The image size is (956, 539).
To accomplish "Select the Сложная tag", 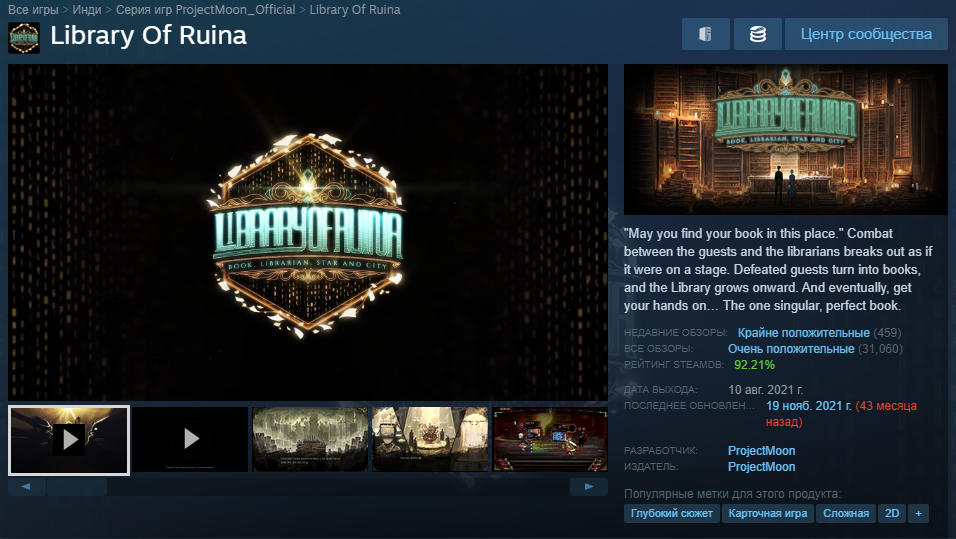I will (x=846, y=513).
